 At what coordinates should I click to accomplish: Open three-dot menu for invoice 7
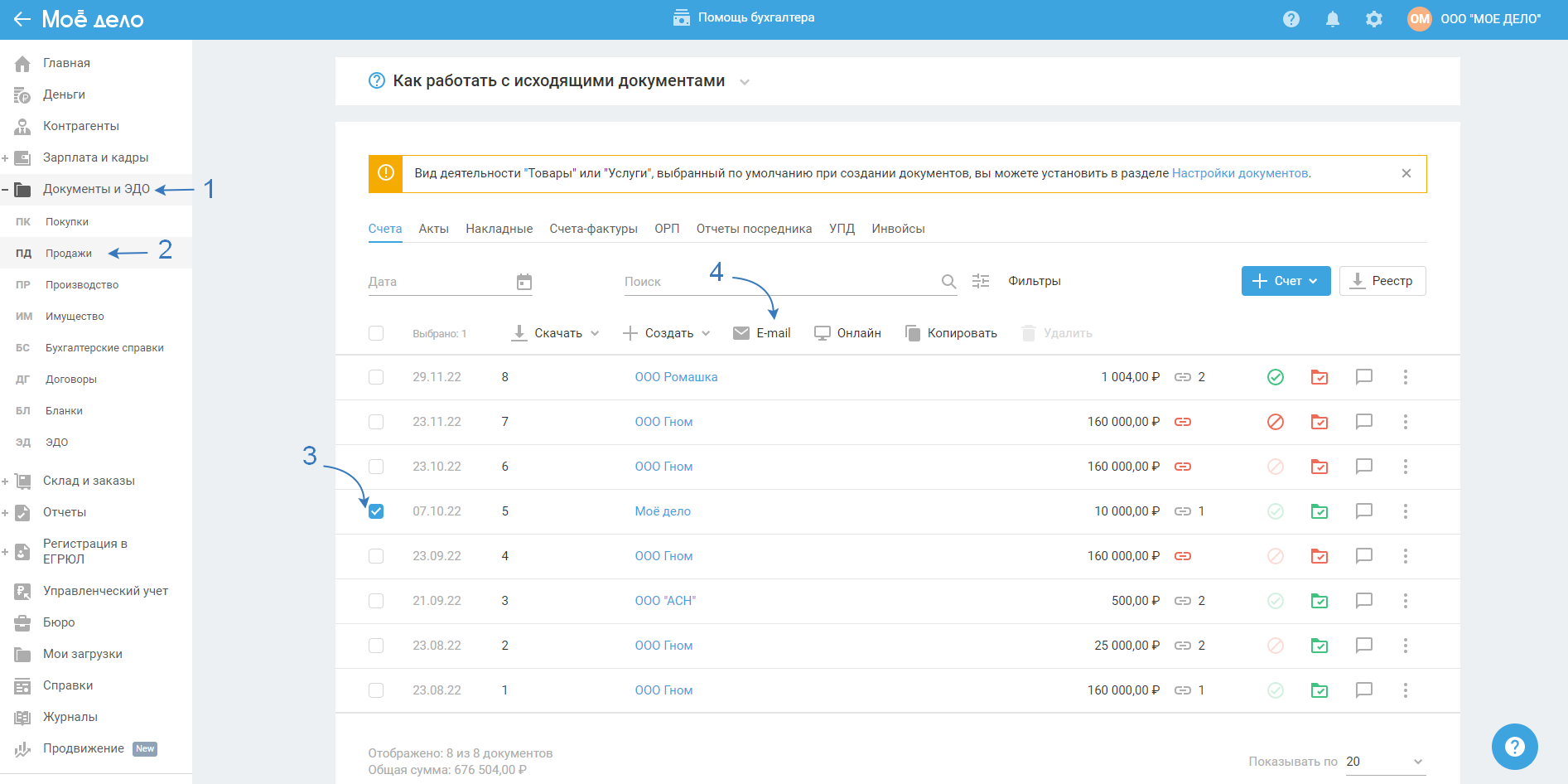click(x=1405, y=422)
